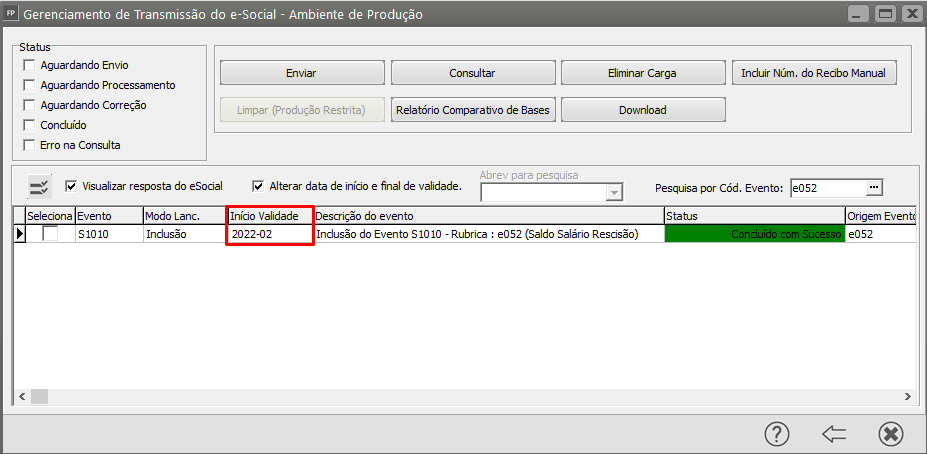Image resolution: width=927 pixels, height=454 pixels.
Task: Click the select-all rows checklist icon
Action: (x=40, y=188)
